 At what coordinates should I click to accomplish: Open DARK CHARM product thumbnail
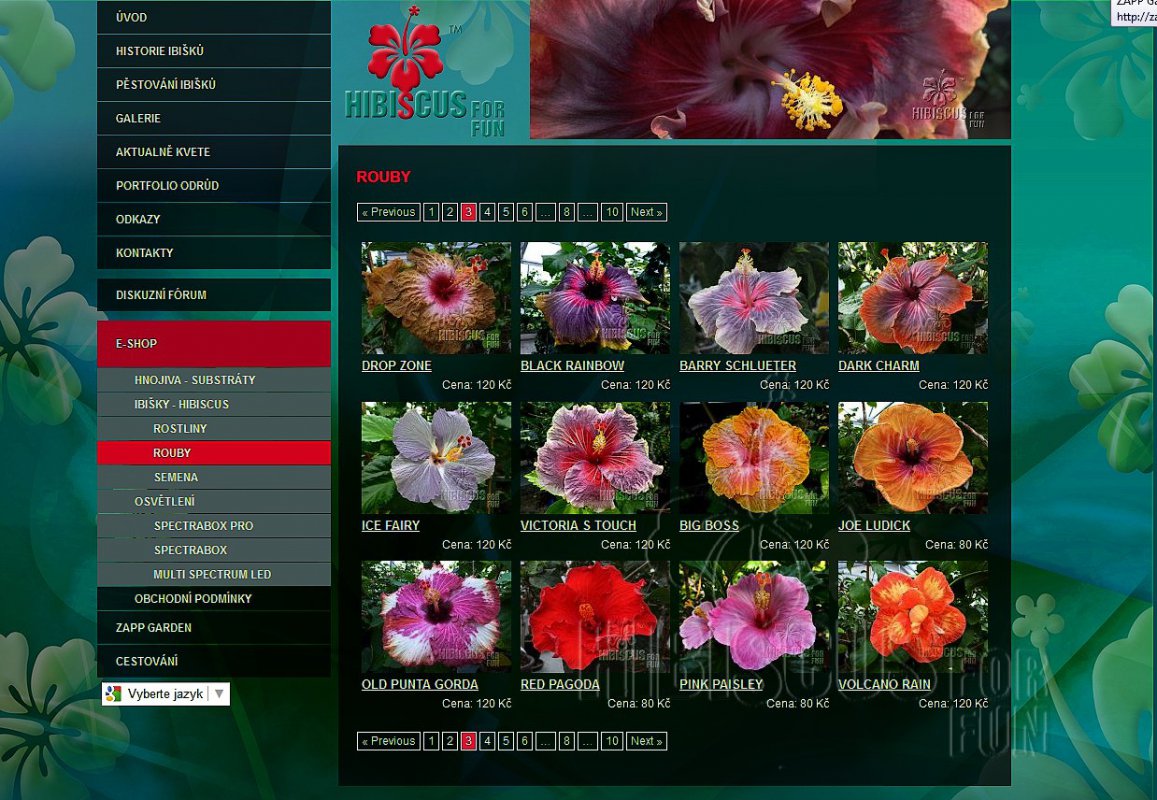(913, 298)
